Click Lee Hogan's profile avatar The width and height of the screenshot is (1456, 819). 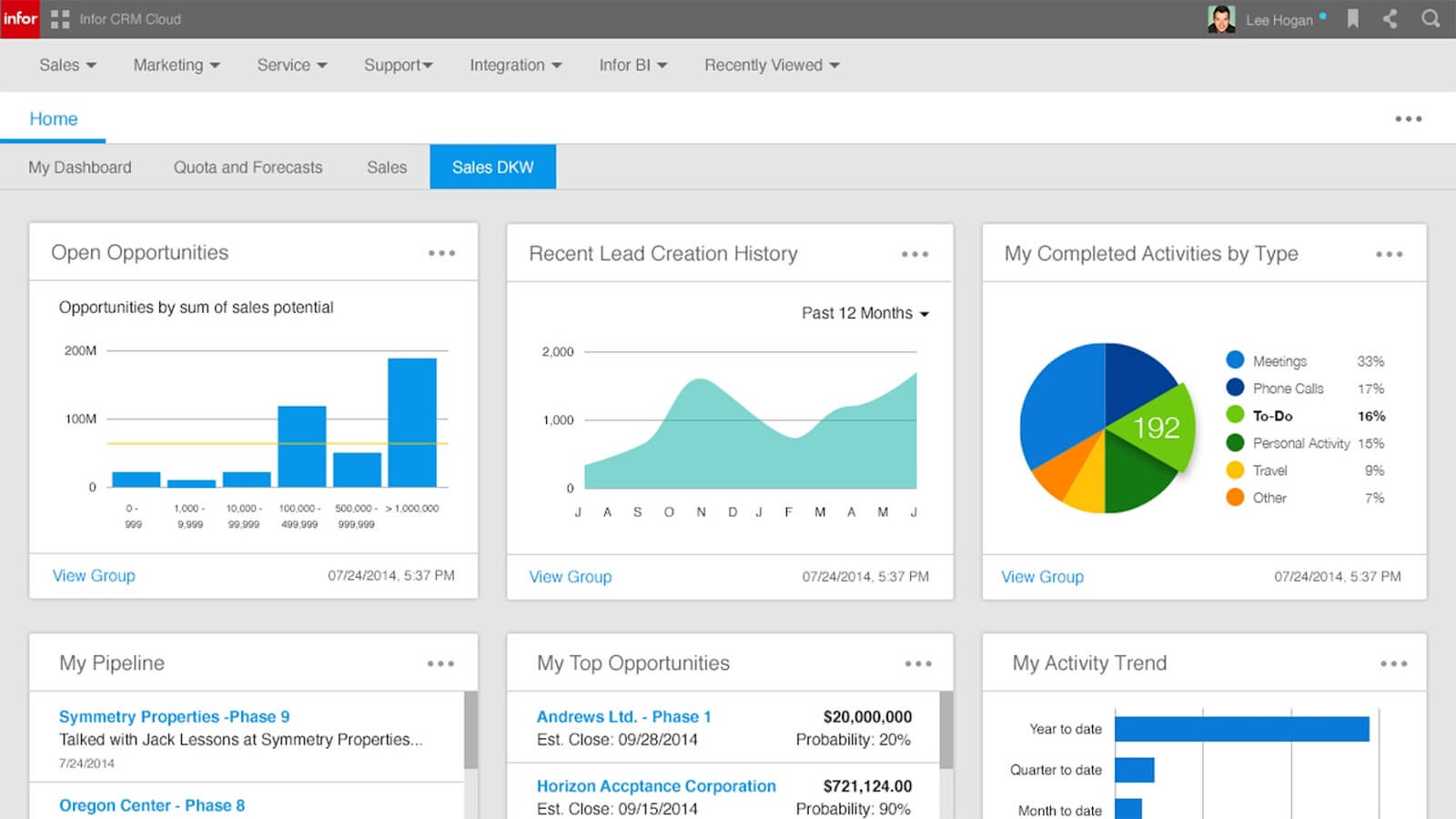pos(1221,19)
